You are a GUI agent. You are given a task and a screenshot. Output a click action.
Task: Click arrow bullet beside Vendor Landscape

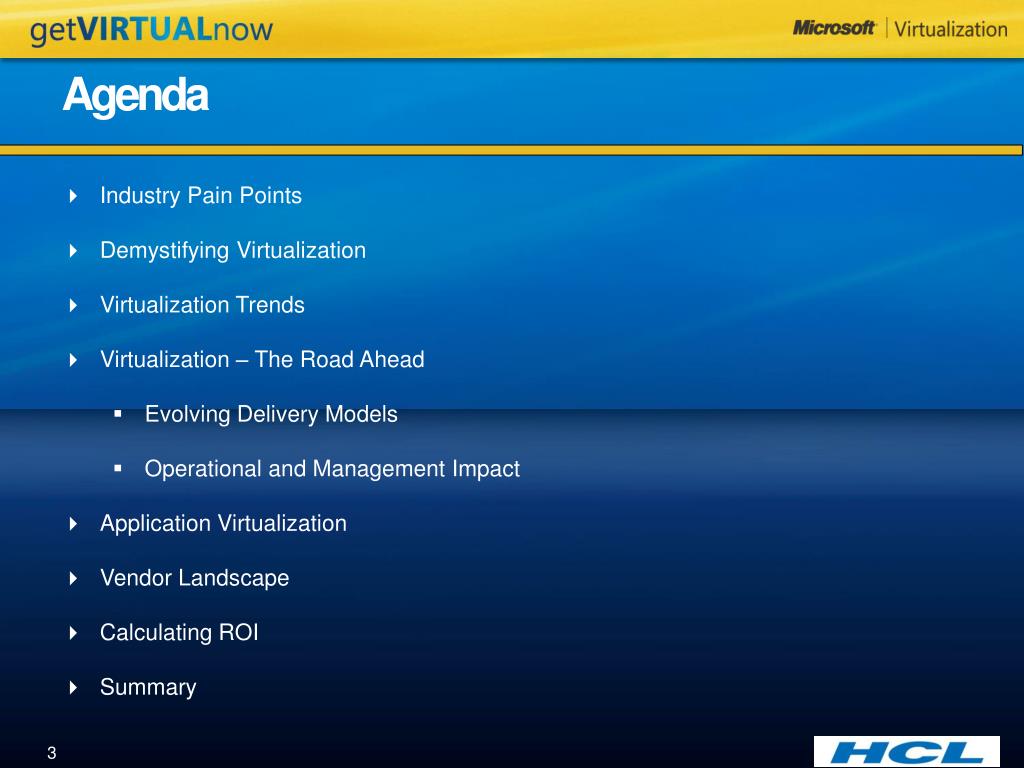(73, 578)
